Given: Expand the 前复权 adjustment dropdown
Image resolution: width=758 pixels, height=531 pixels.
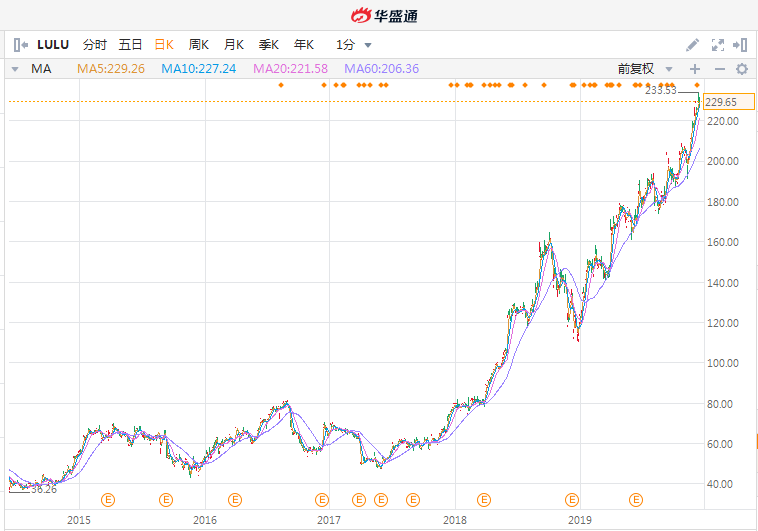Looking at the screenshot, I should [642, 69].
